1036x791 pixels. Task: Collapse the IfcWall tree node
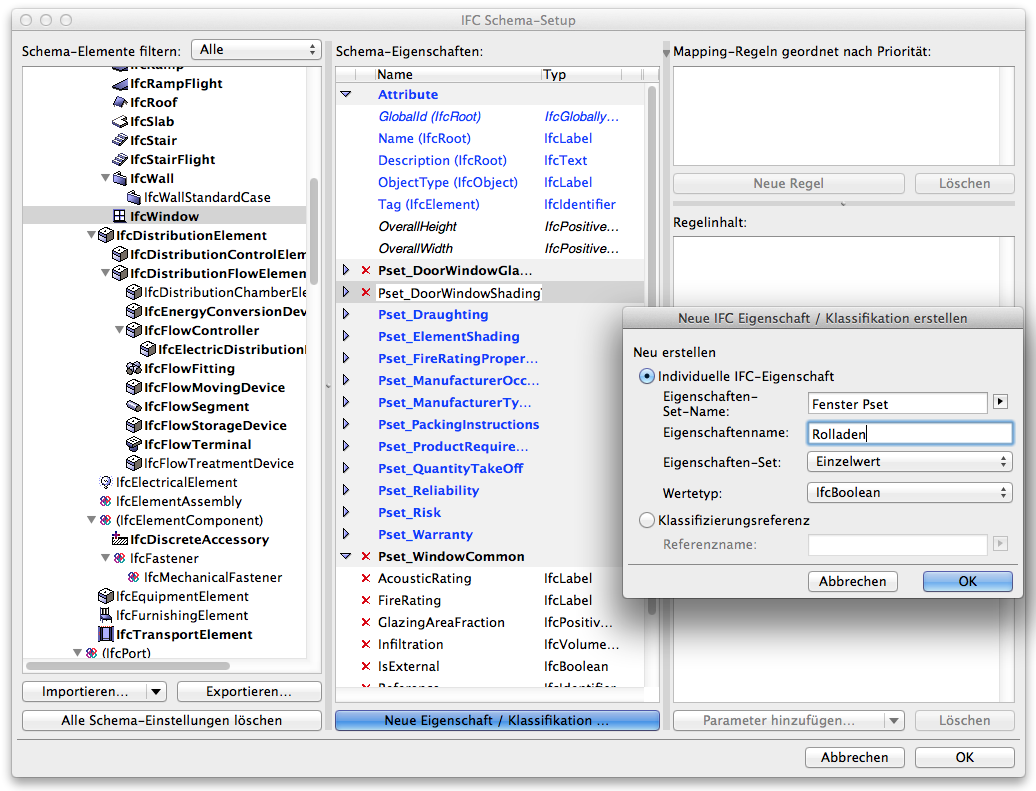point(105,178)
